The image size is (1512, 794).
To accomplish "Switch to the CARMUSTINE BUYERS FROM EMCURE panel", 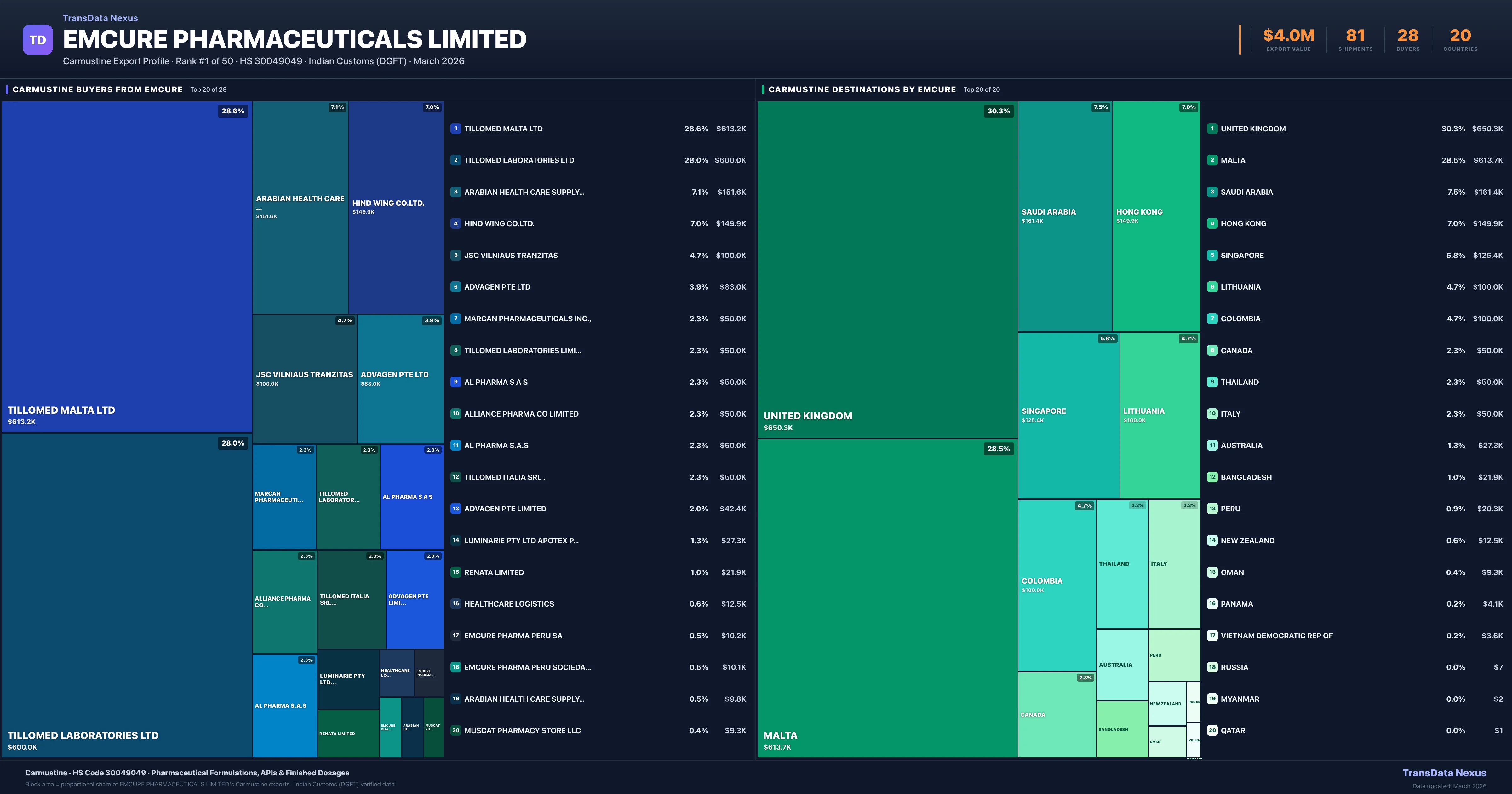I will tap(97, 89).
